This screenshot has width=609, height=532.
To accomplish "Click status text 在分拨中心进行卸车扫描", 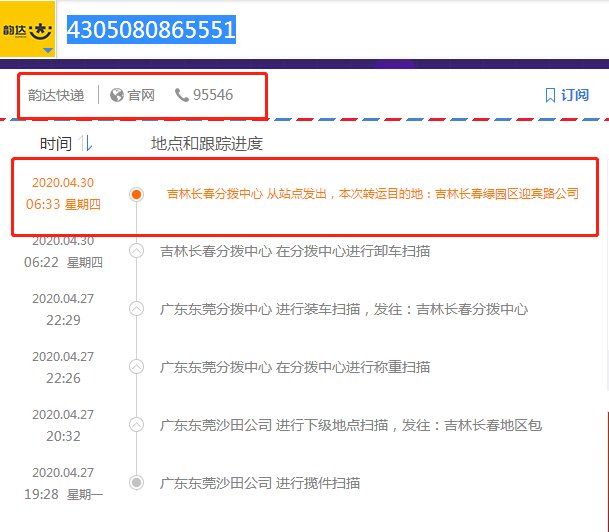I will (x=353, y=251).
